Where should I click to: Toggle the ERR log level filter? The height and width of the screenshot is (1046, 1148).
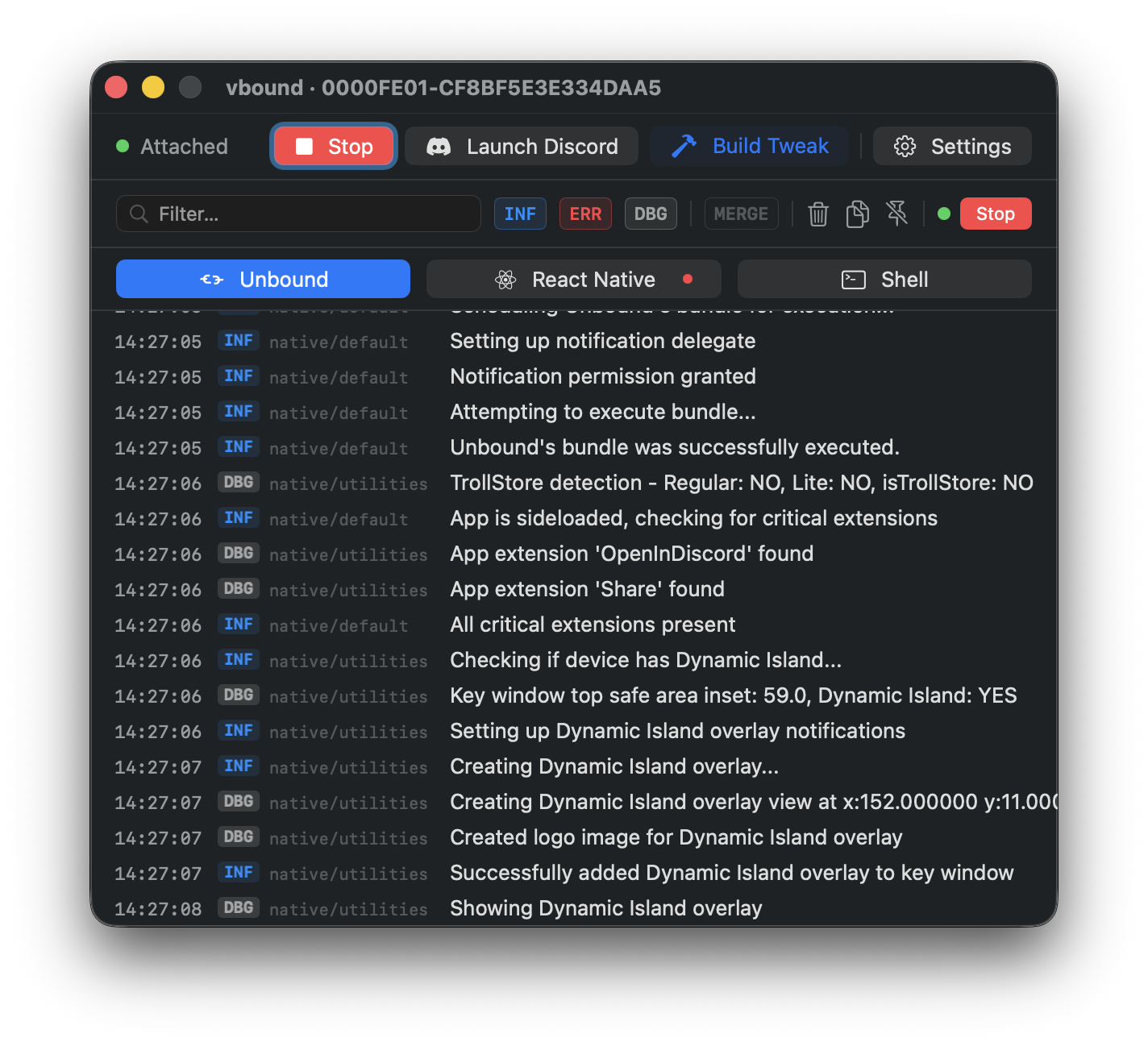click(x=585, y=214)
